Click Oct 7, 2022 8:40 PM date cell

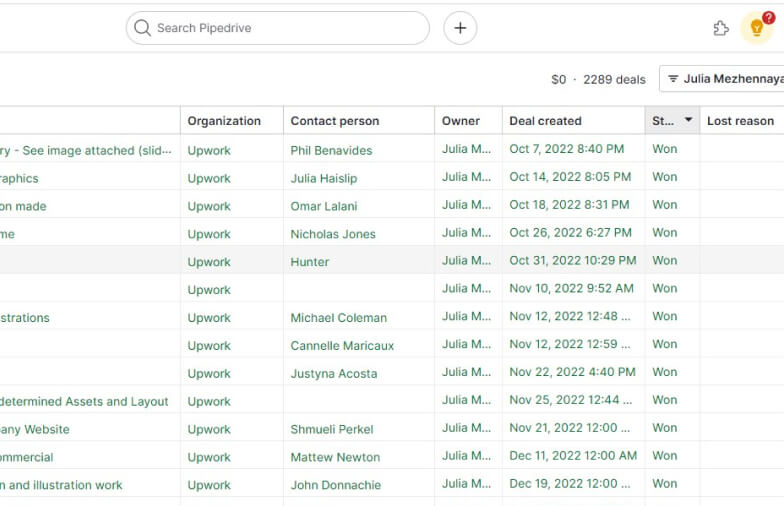tap(566, 149)
